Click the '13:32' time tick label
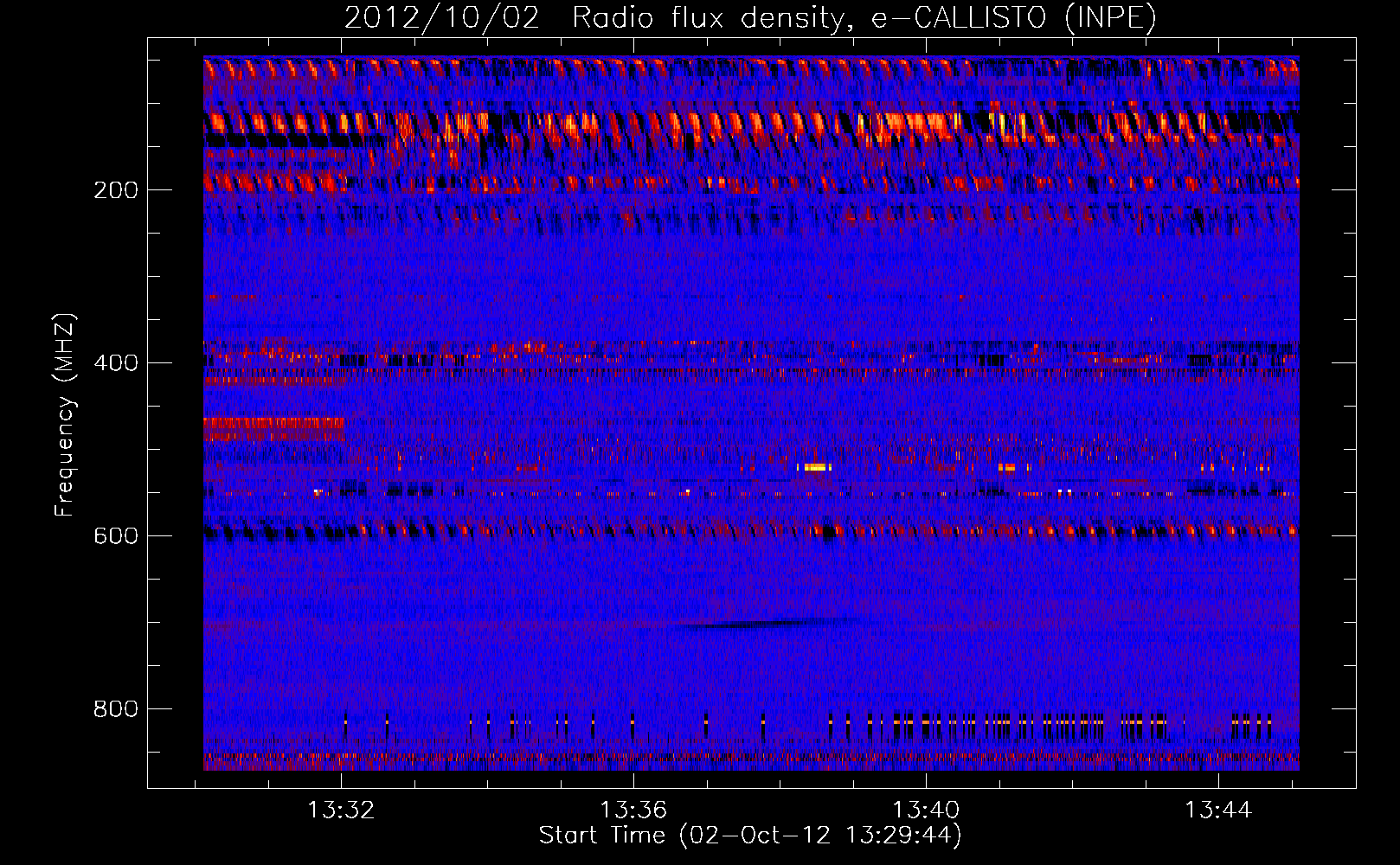This screenshot has width=1400, height=865. point(342,811)
